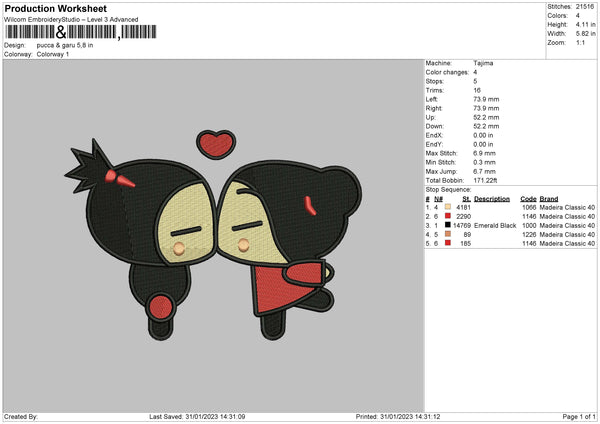Viewport: 600px width, 424px height.
Task: Click the red swatch in stop row 5
Action: pos(448,243)
